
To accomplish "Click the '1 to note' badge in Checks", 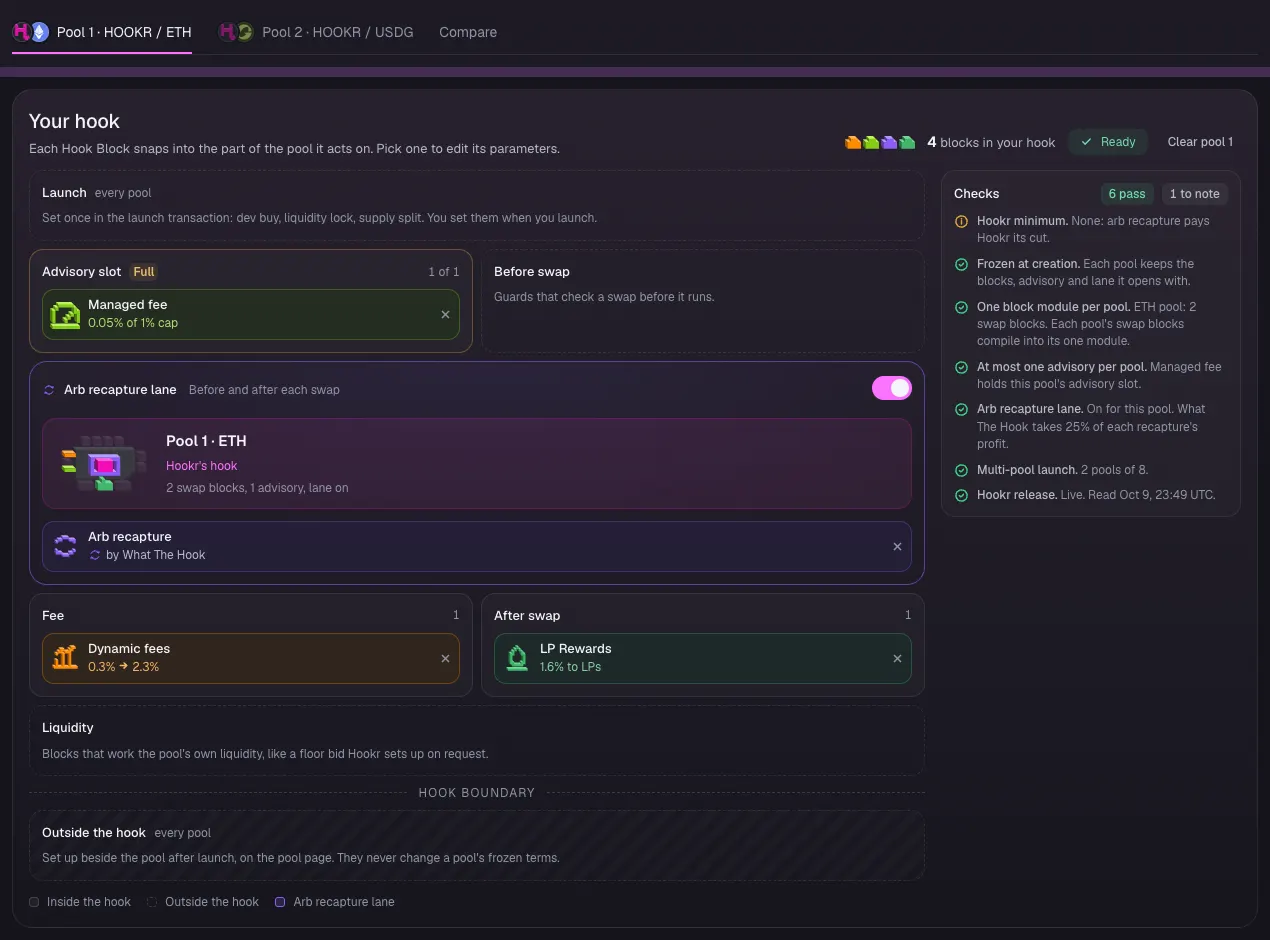I will pos(1195,194).
